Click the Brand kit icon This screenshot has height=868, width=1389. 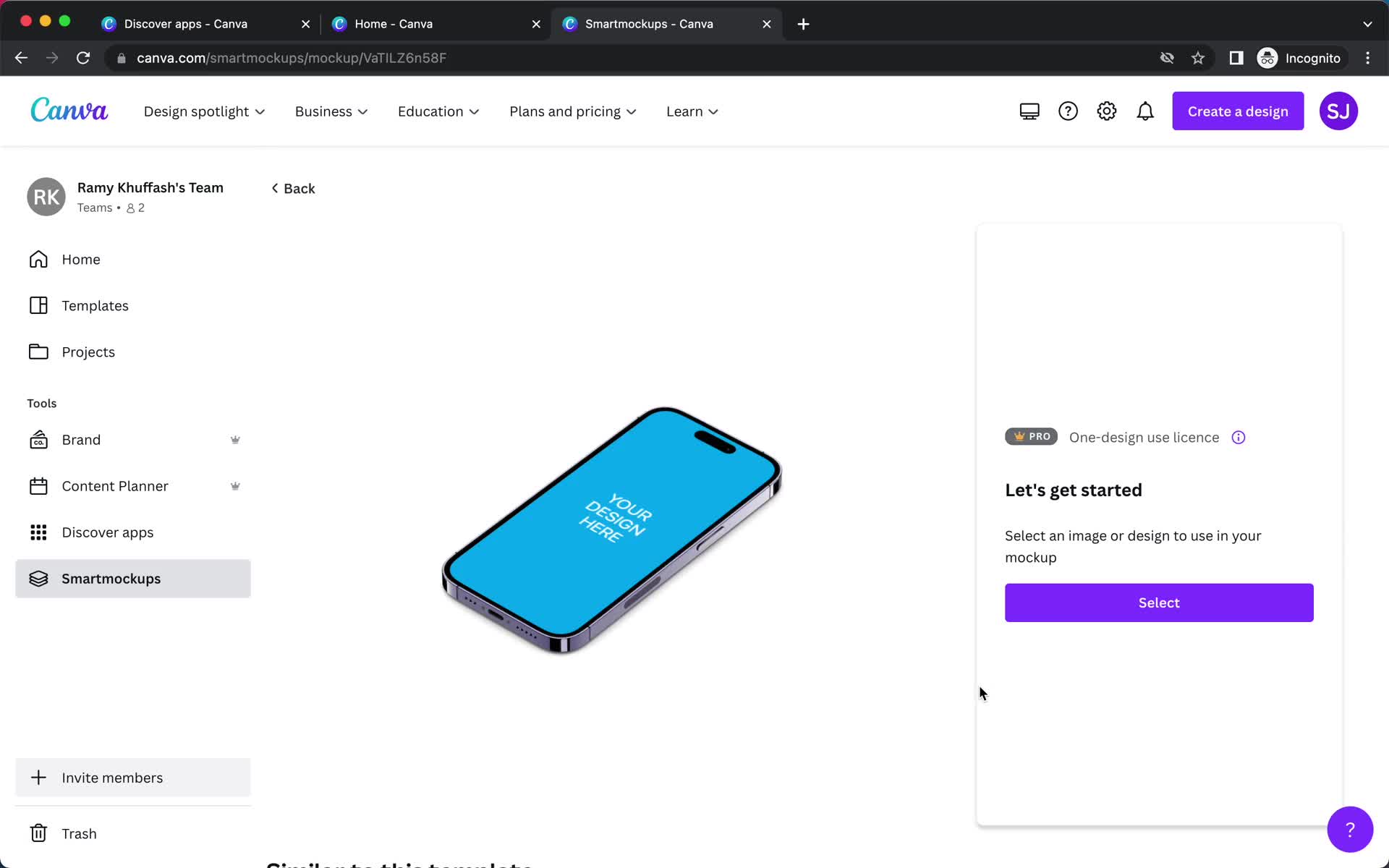38,440
